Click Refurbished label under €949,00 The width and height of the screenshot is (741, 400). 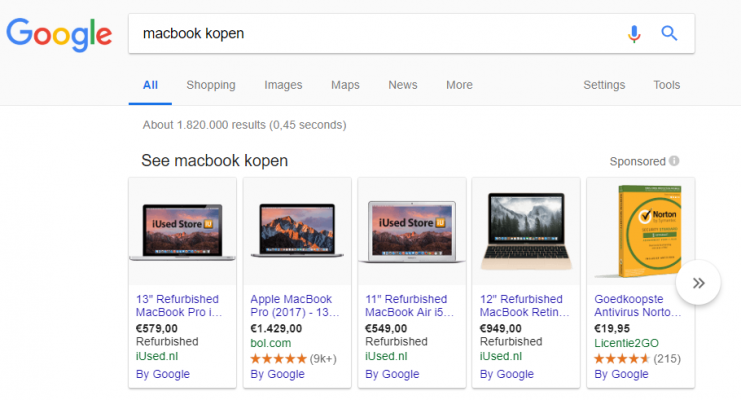(511, 341)
